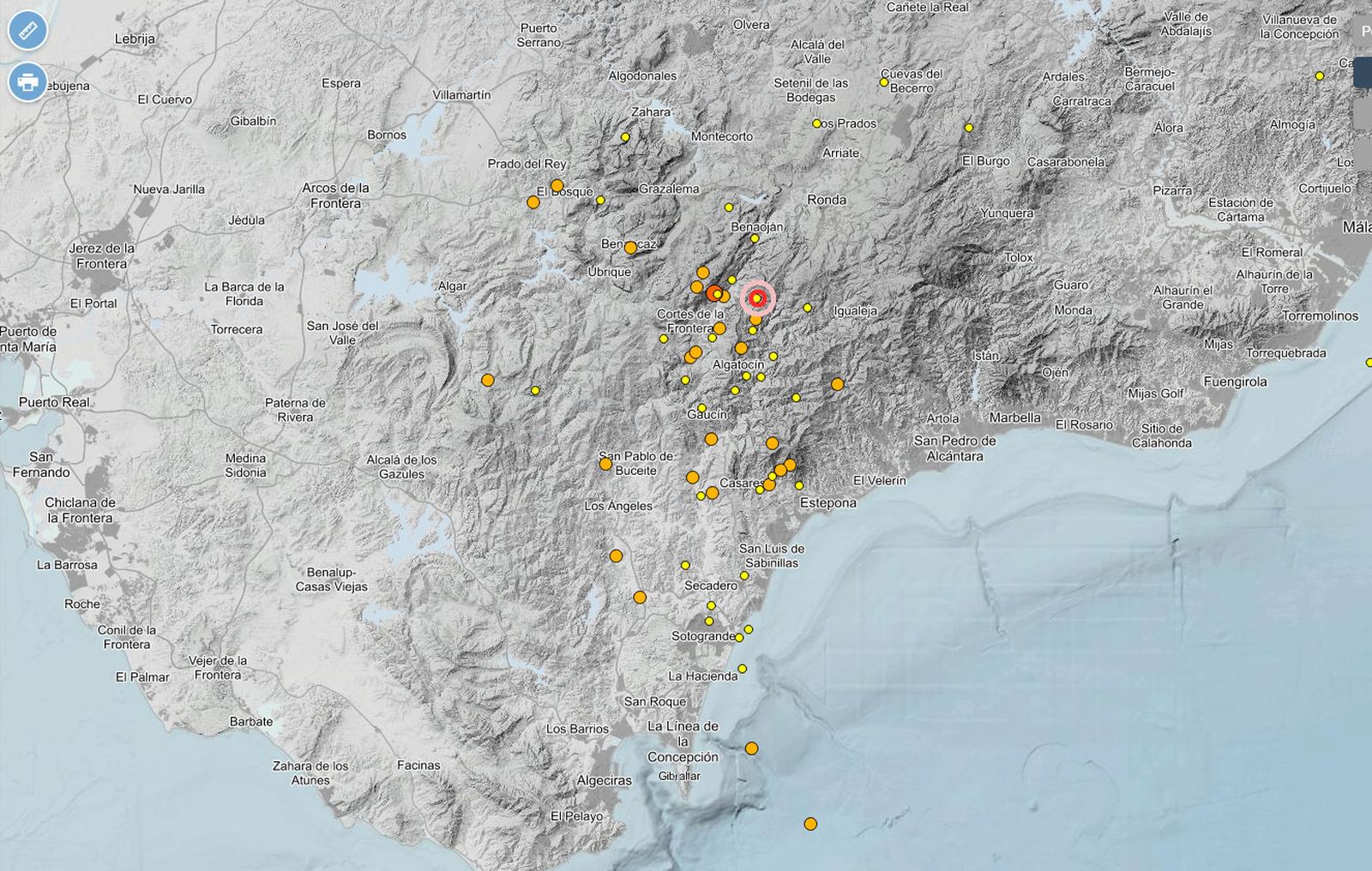Select the yellow marker near Benaoján
1372x871 pixels.
tap(755, 238)
